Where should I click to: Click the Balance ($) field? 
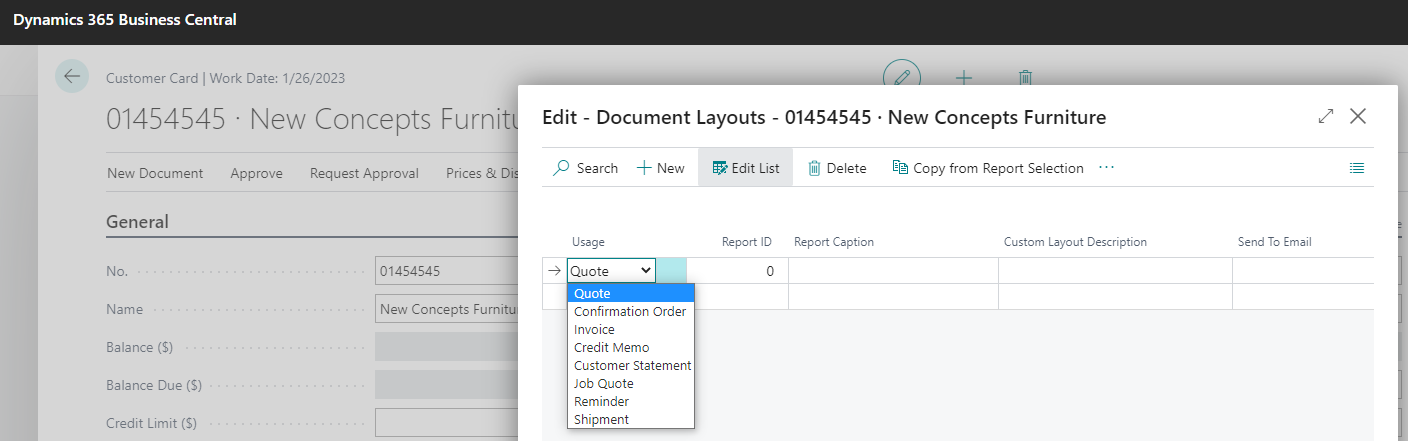pyautogui.click(x=446, y=347)
